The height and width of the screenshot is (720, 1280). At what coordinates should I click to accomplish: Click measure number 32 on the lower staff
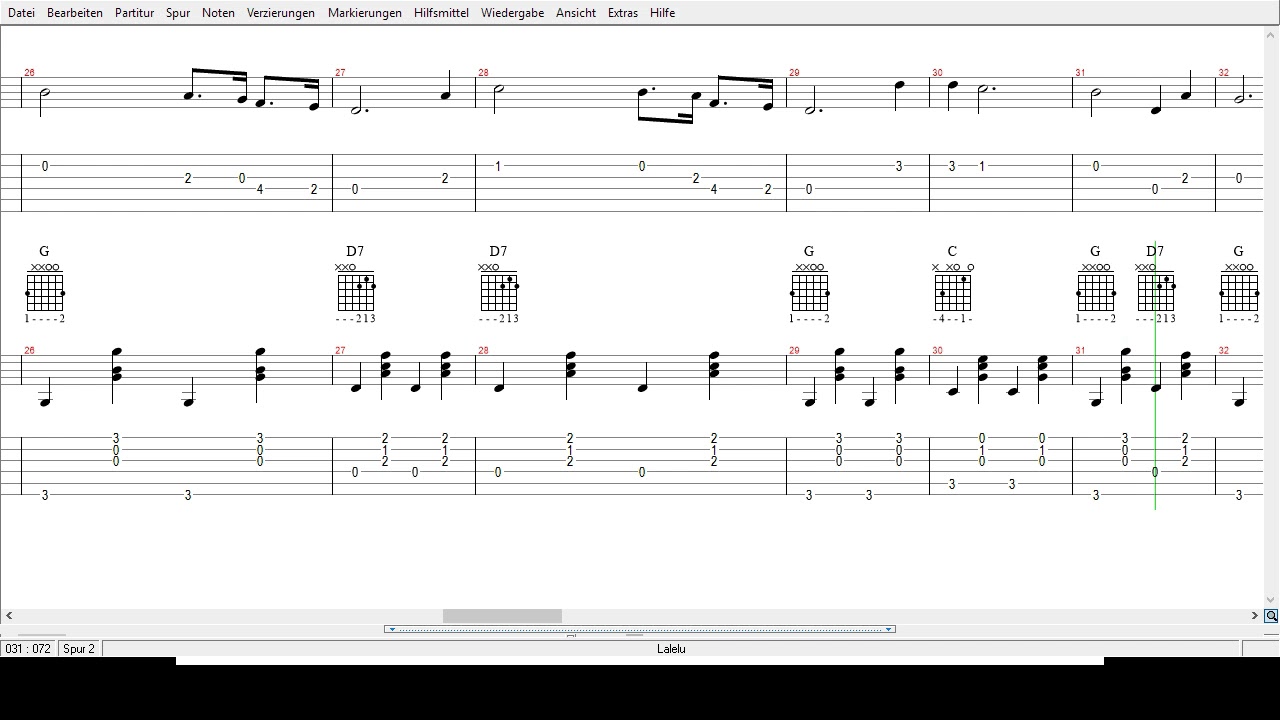(x=1224, y=351)
